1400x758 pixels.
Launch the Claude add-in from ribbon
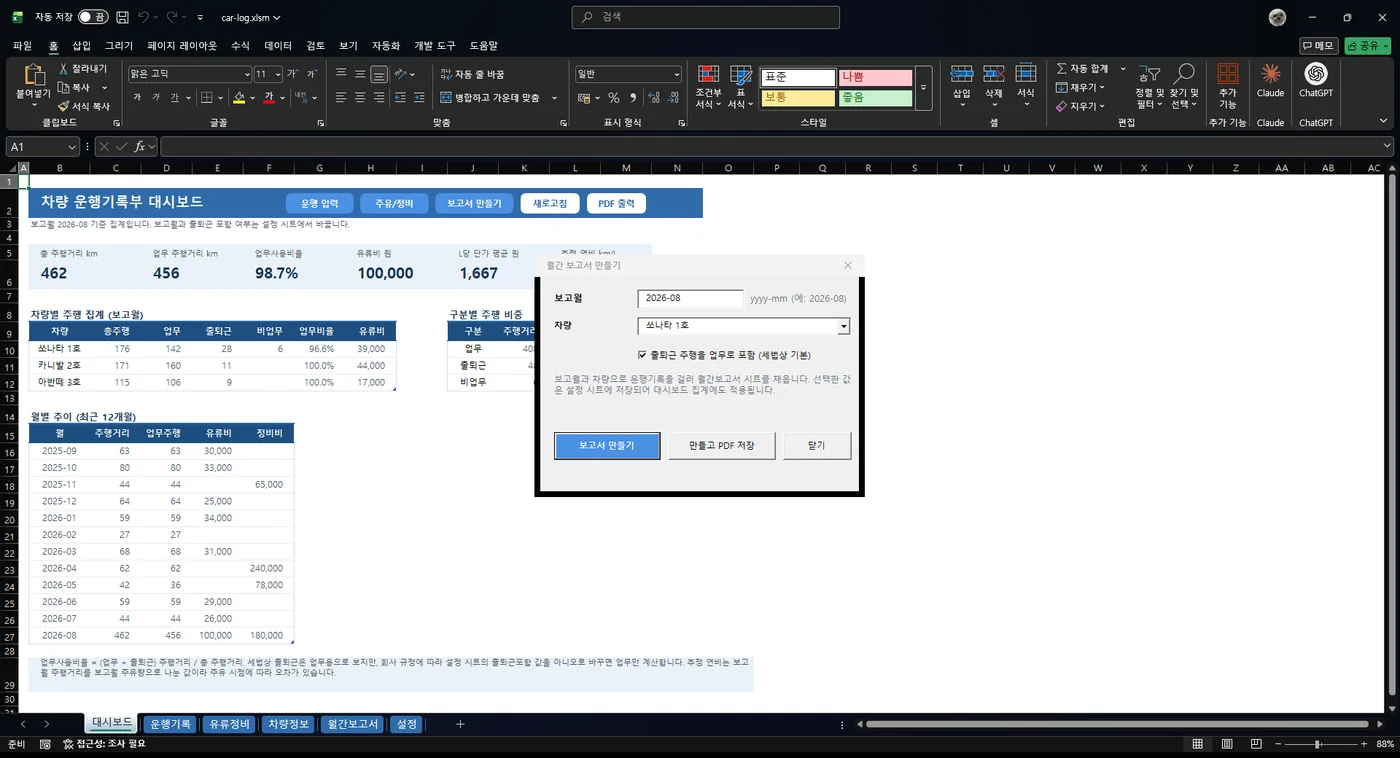(x=1270, y=80)
